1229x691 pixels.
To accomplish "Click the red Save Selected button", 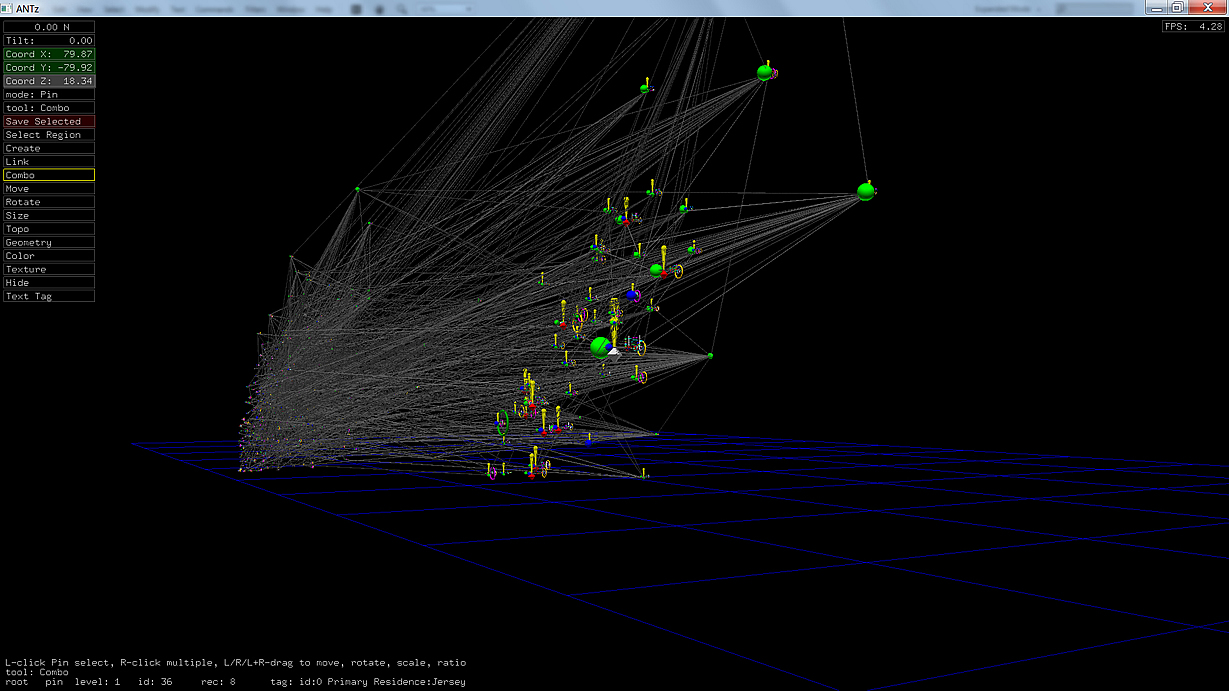I will (x=49, y=121).
